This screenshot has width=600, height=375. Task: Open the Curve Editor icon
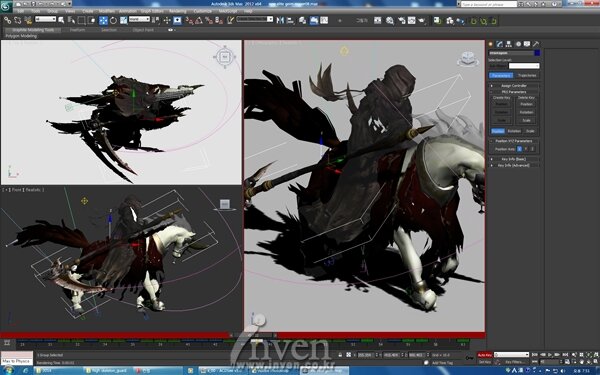tap(324, 20)
